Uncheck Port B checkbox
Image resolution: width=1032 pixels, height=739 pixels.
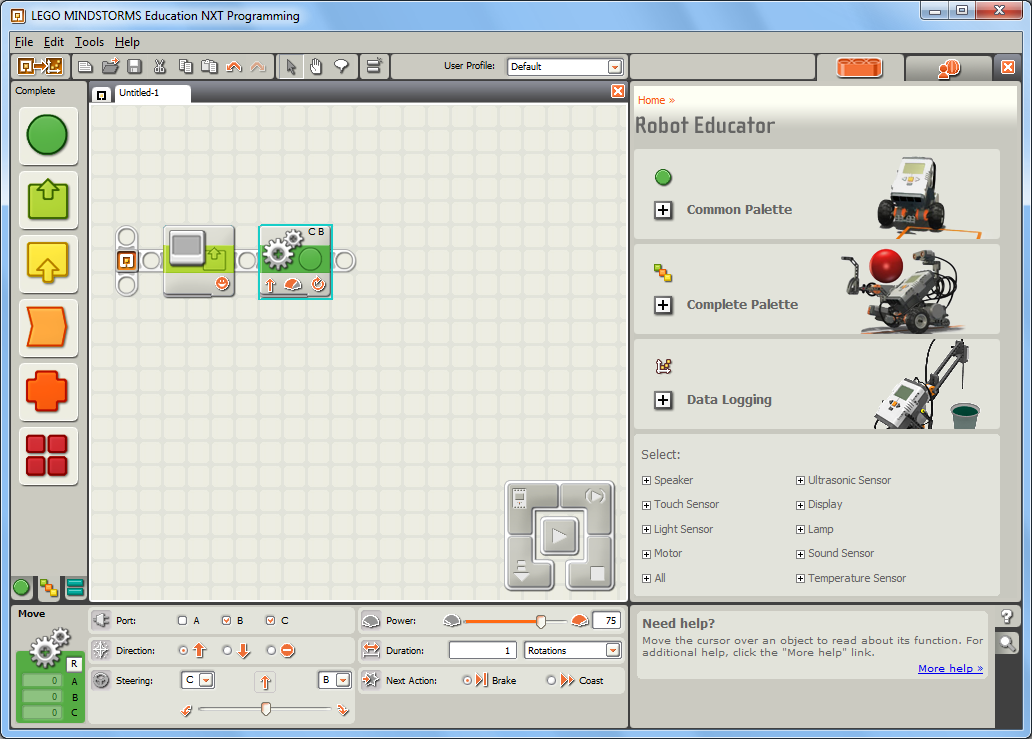click(226, 621)
